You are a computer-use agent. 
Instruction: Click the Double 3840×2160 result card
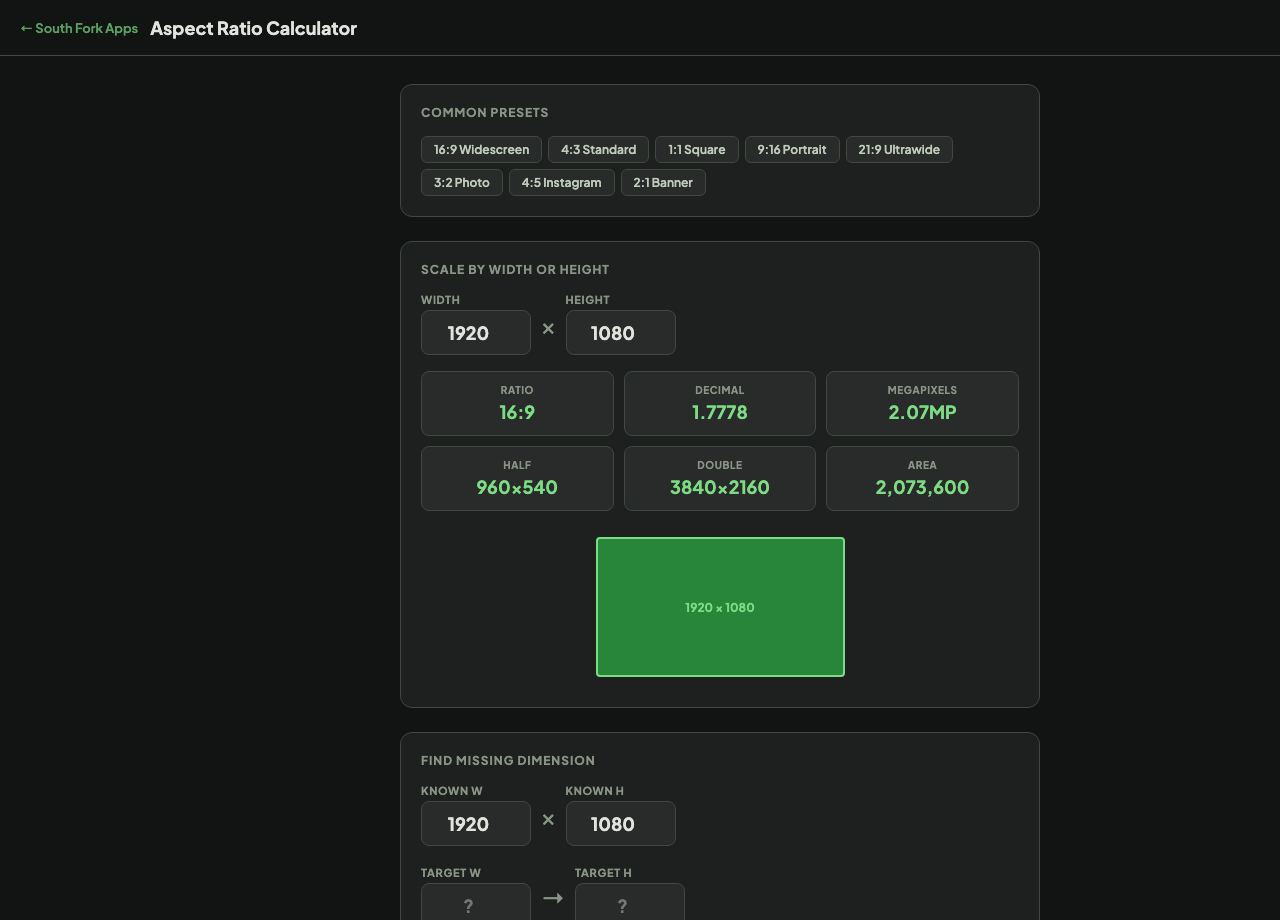coord(720,478)
